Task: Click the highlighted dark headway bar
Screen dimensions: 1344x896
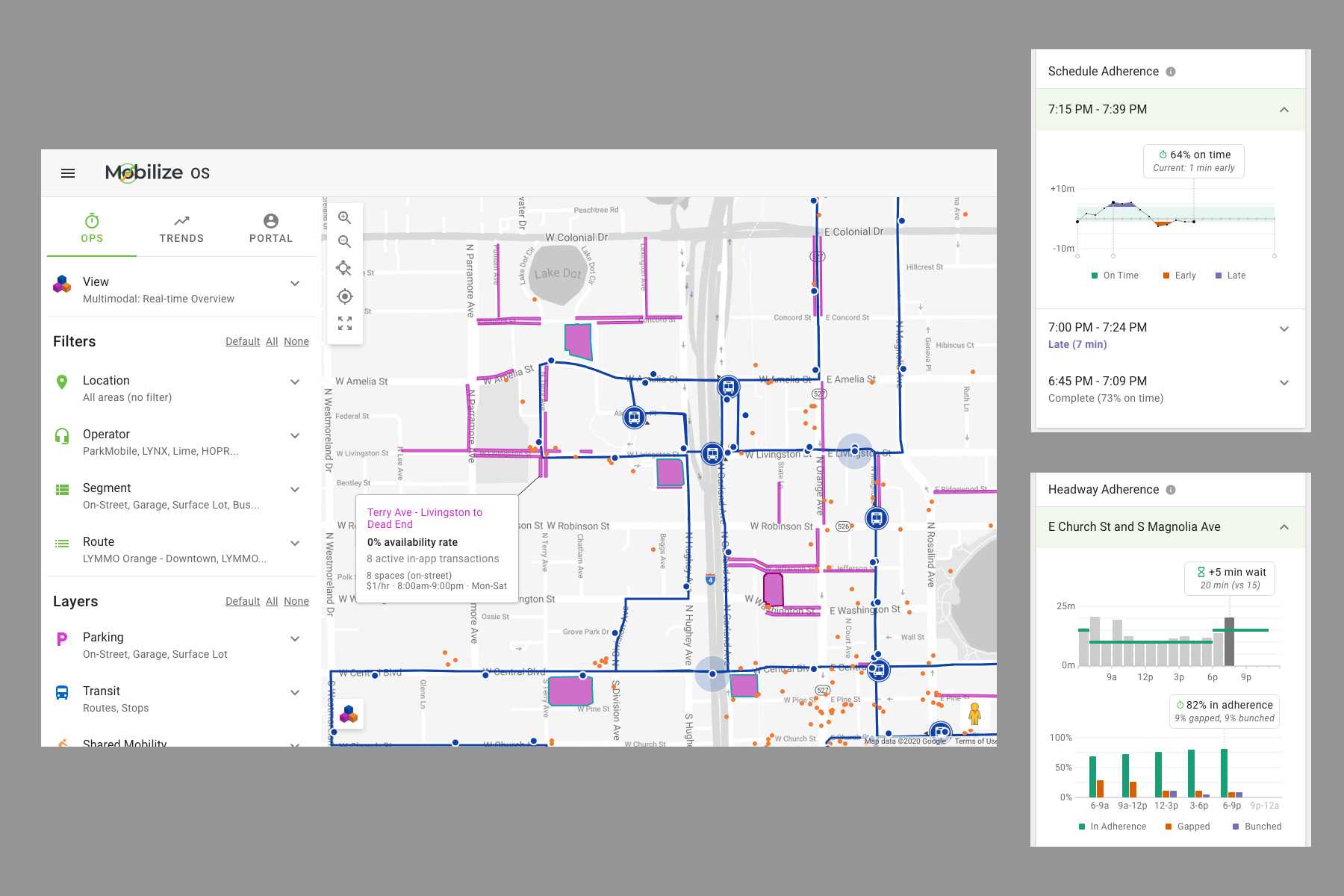Action: (1229, 641)
